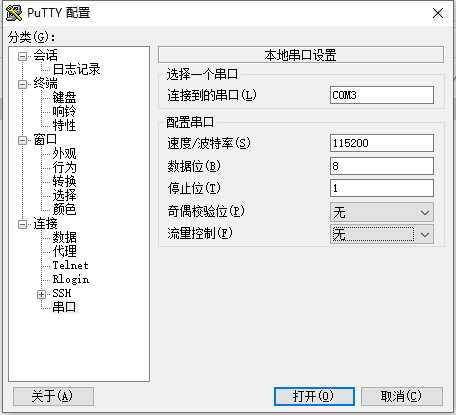456x415 pixels.
Task: Open the 流量控制 dropdown
Action: click(x=382, y=234)
